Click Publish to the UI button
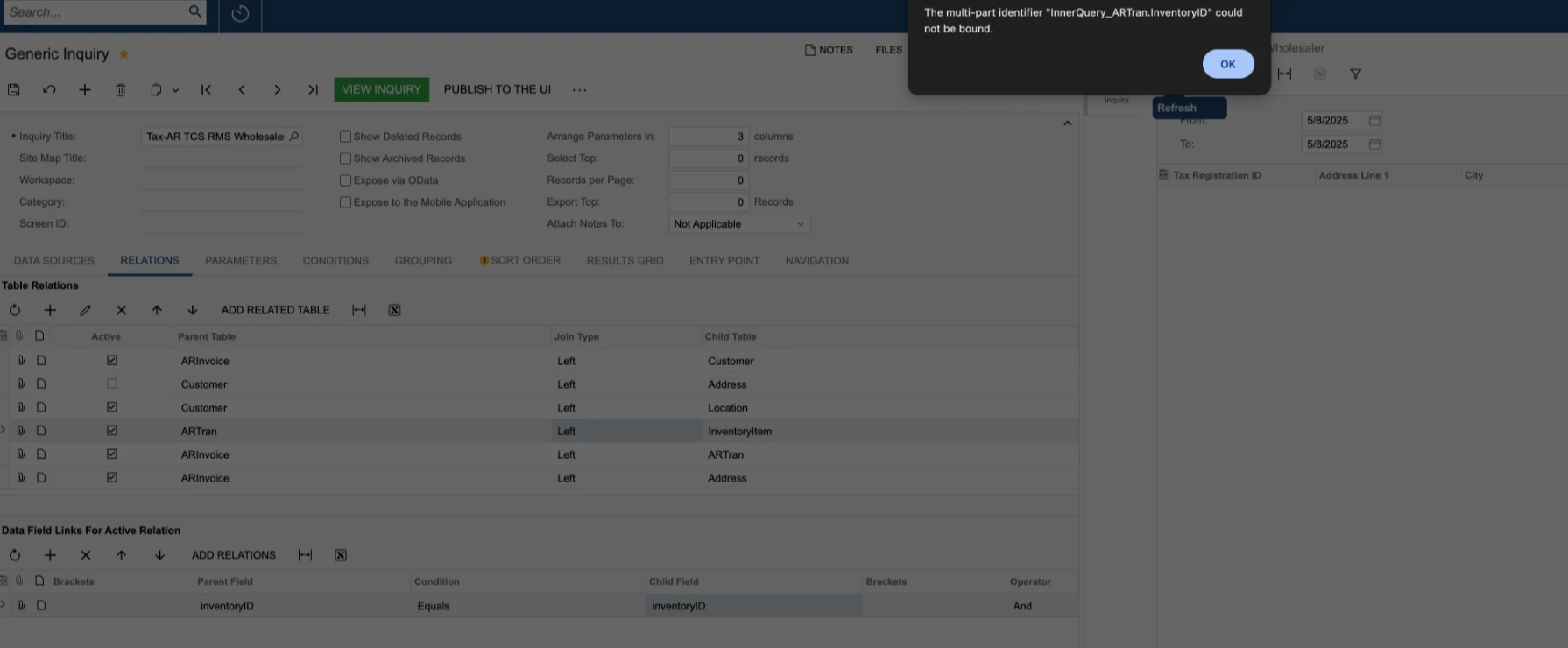This screenshot has width=1568, height=648. (498, 89)
